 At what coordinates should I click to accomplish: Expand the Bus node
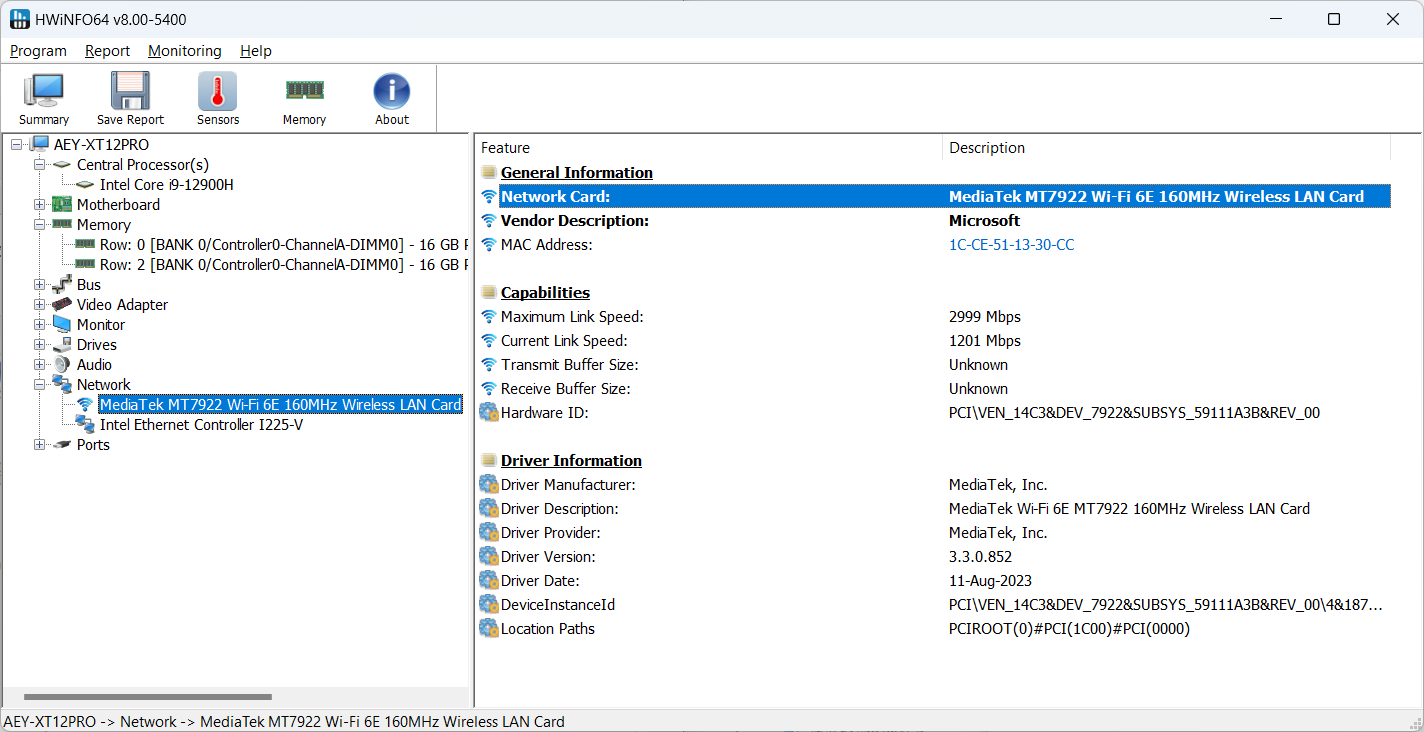tap(40, 285)
